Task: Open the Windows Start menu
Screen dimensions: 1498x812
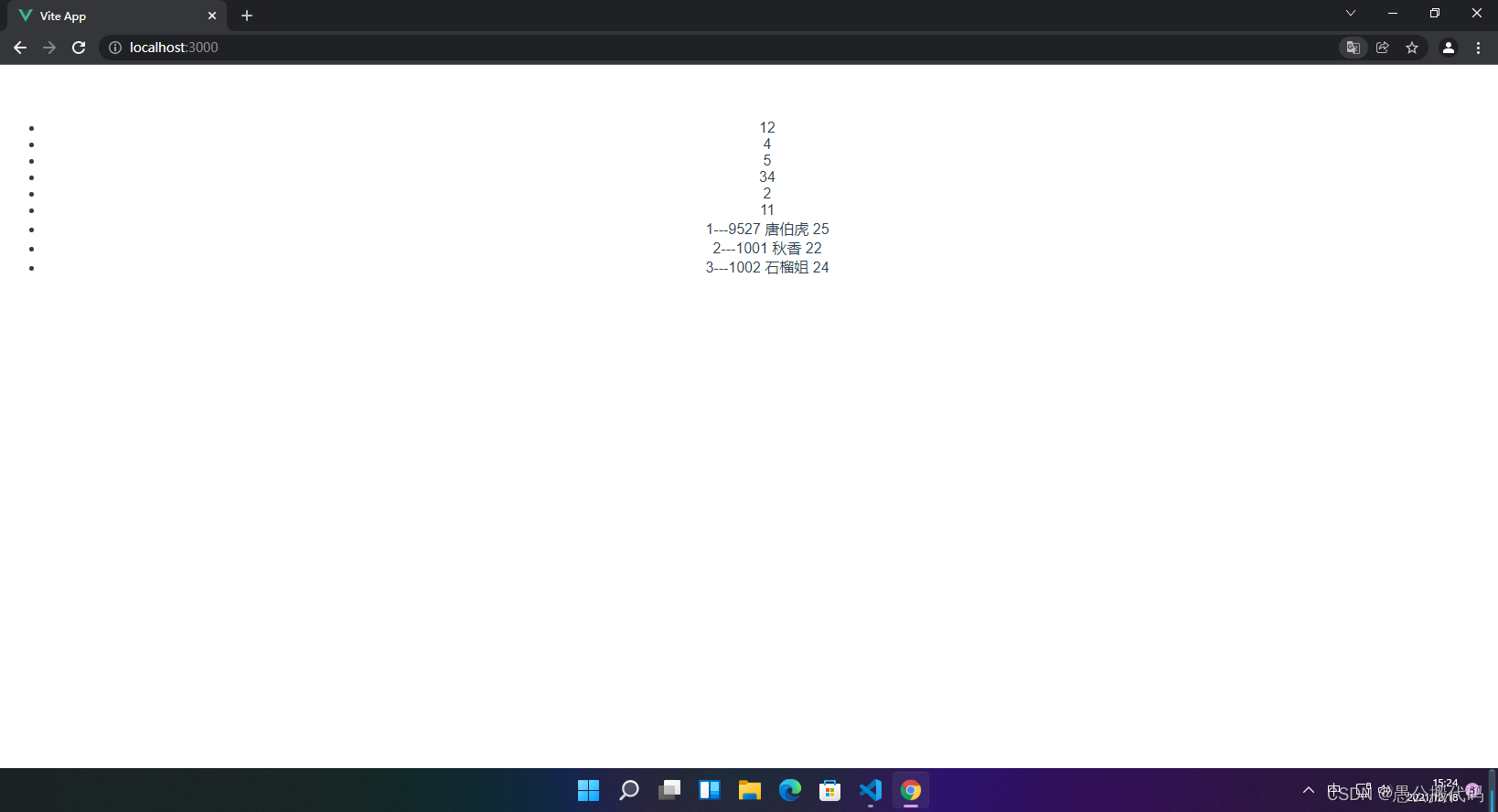Action: tap(589, 790)
